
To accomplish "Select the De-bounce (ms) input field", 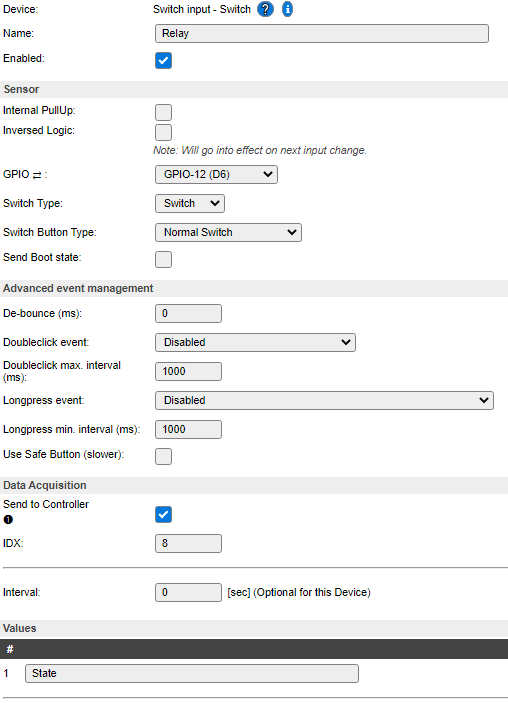I will [188, 313].
